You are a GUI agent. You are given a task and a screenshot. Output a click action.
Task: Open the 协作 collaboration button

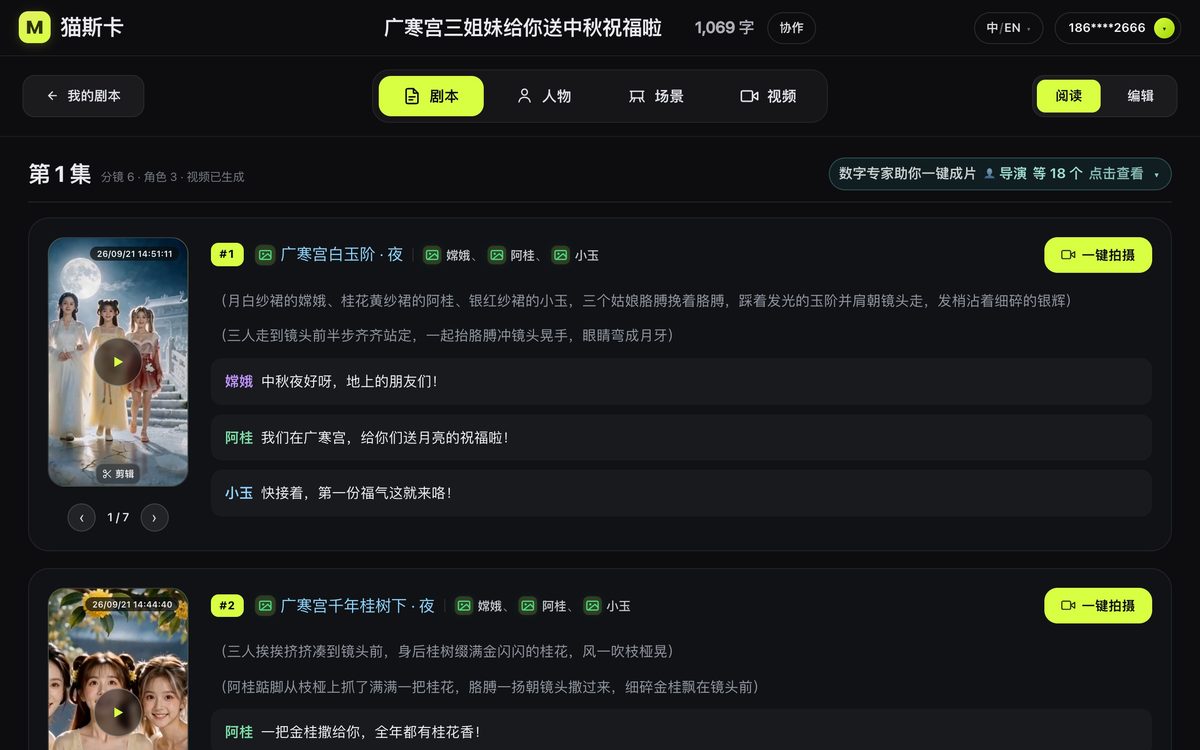pos(791,28)
